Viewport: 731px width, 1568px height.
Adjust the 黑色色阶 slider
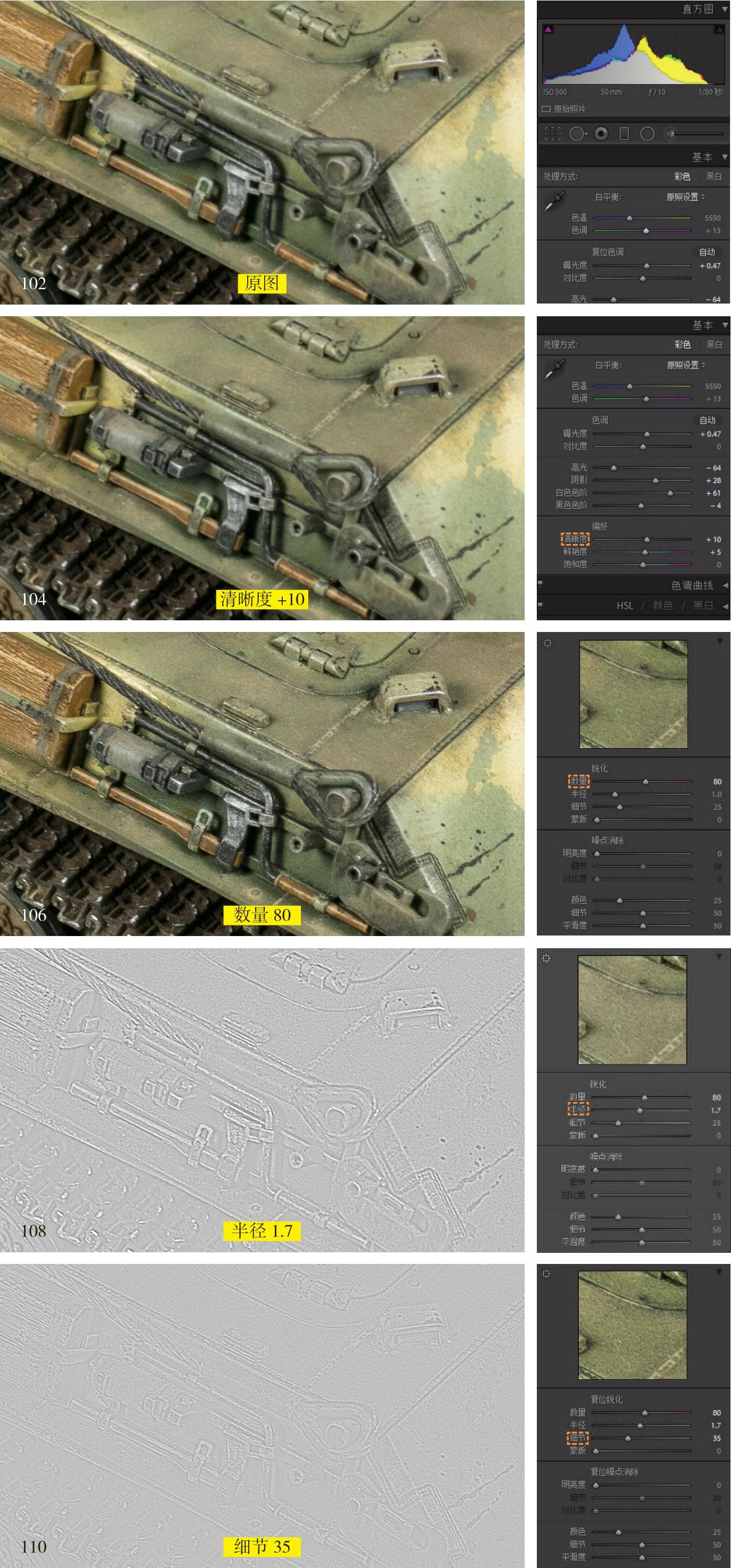(642, 505)
